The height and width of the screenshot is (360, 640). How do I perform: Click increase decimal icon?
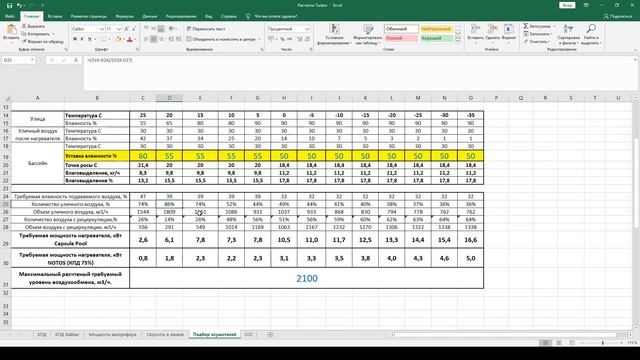pyautogui.click(x=300, y=39)
